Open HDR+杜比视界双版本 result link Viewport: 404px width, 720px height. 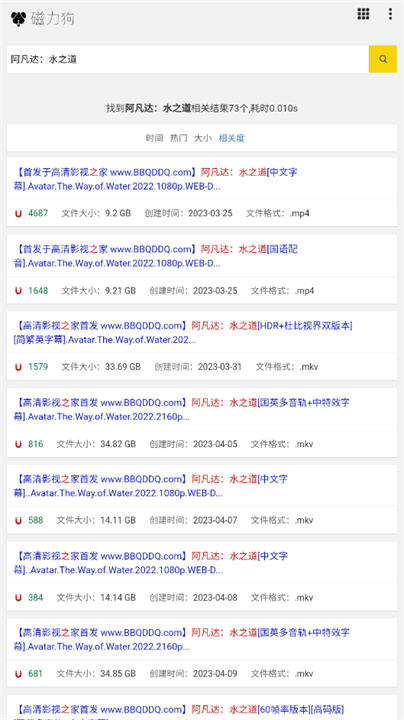click(x=184, y=333)
